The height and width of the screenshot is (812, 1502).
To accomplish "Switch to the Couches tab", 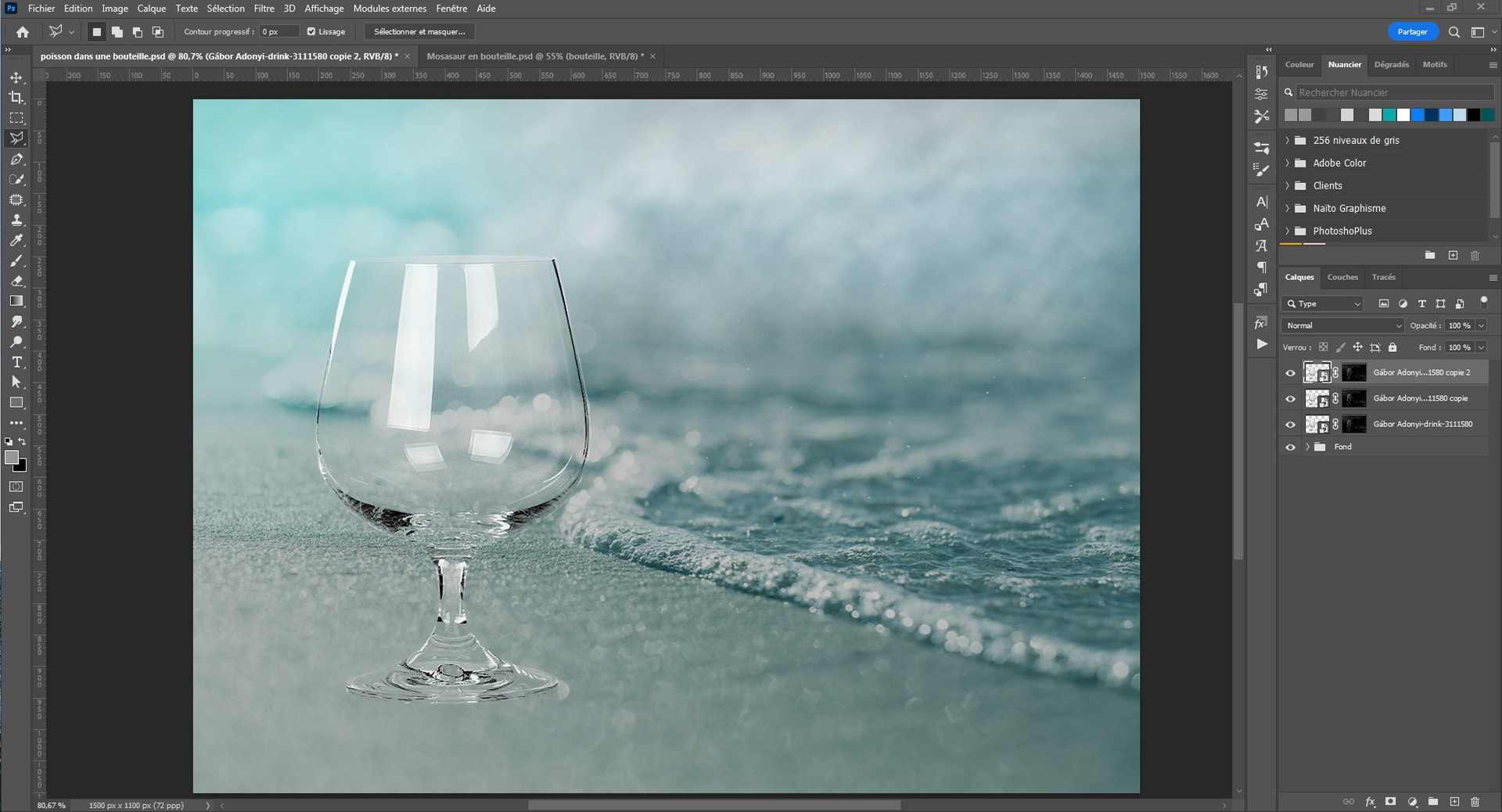I will click(1342, 277).
